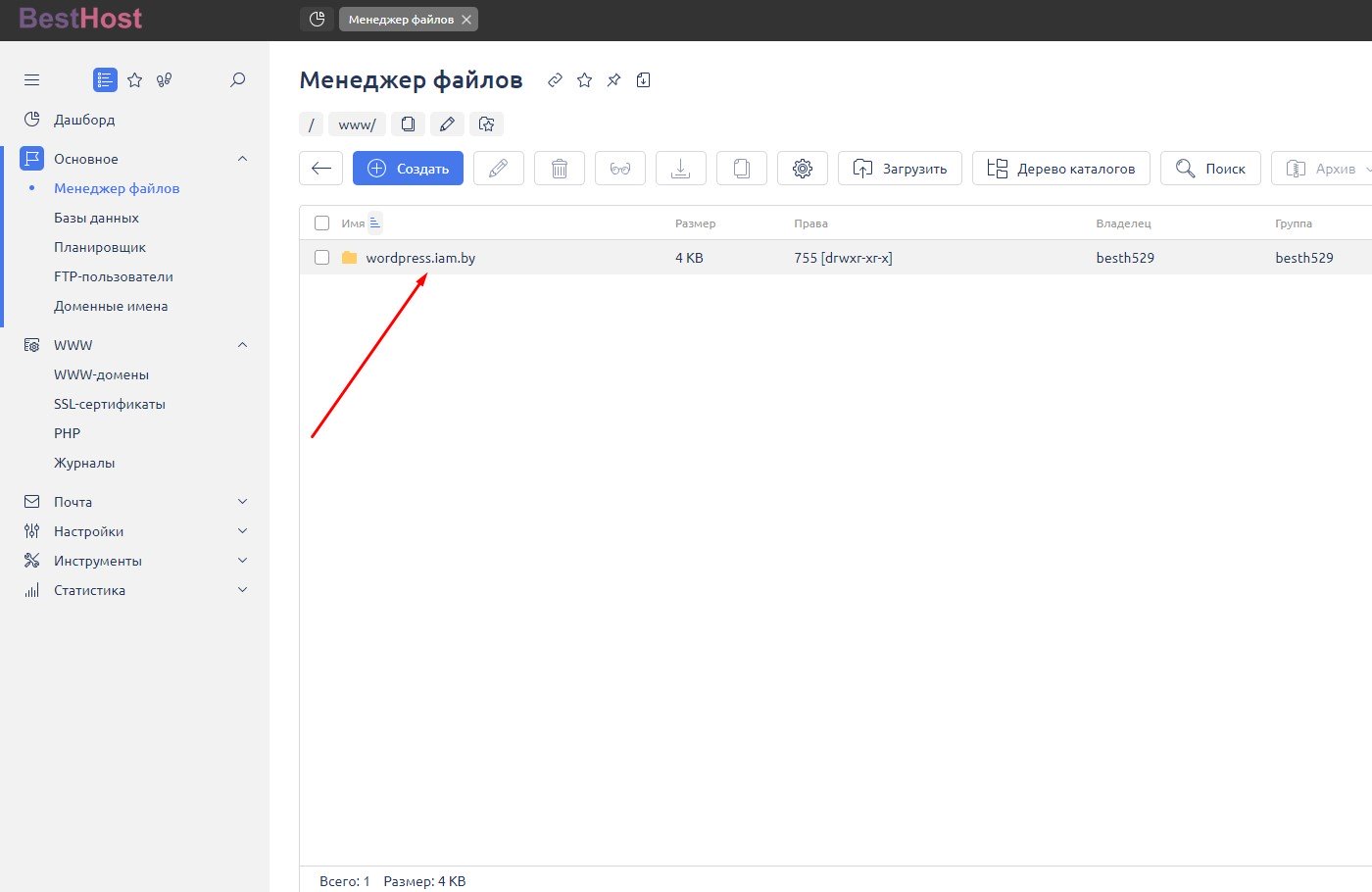Copy current path icon
The image size is (1372, 892).
coord(408,124)
